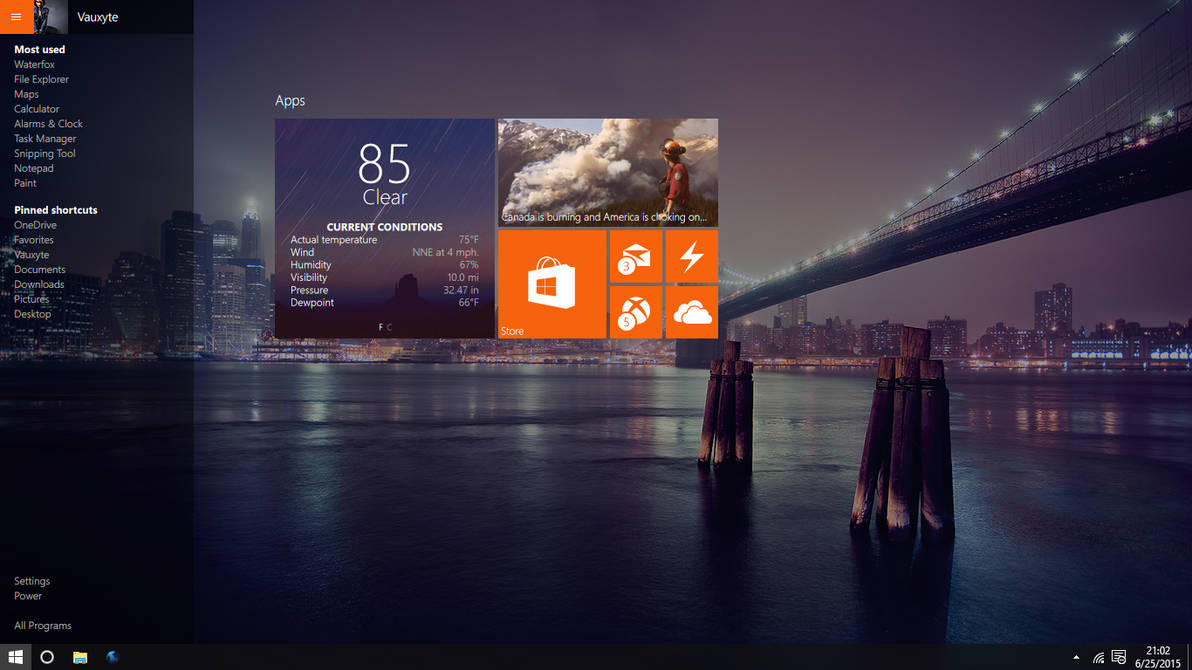The width and height of the screenshot is (1192, 670).
Task: Switch the weather tile to Fahrenheit
Action: (x=381, y=327)
